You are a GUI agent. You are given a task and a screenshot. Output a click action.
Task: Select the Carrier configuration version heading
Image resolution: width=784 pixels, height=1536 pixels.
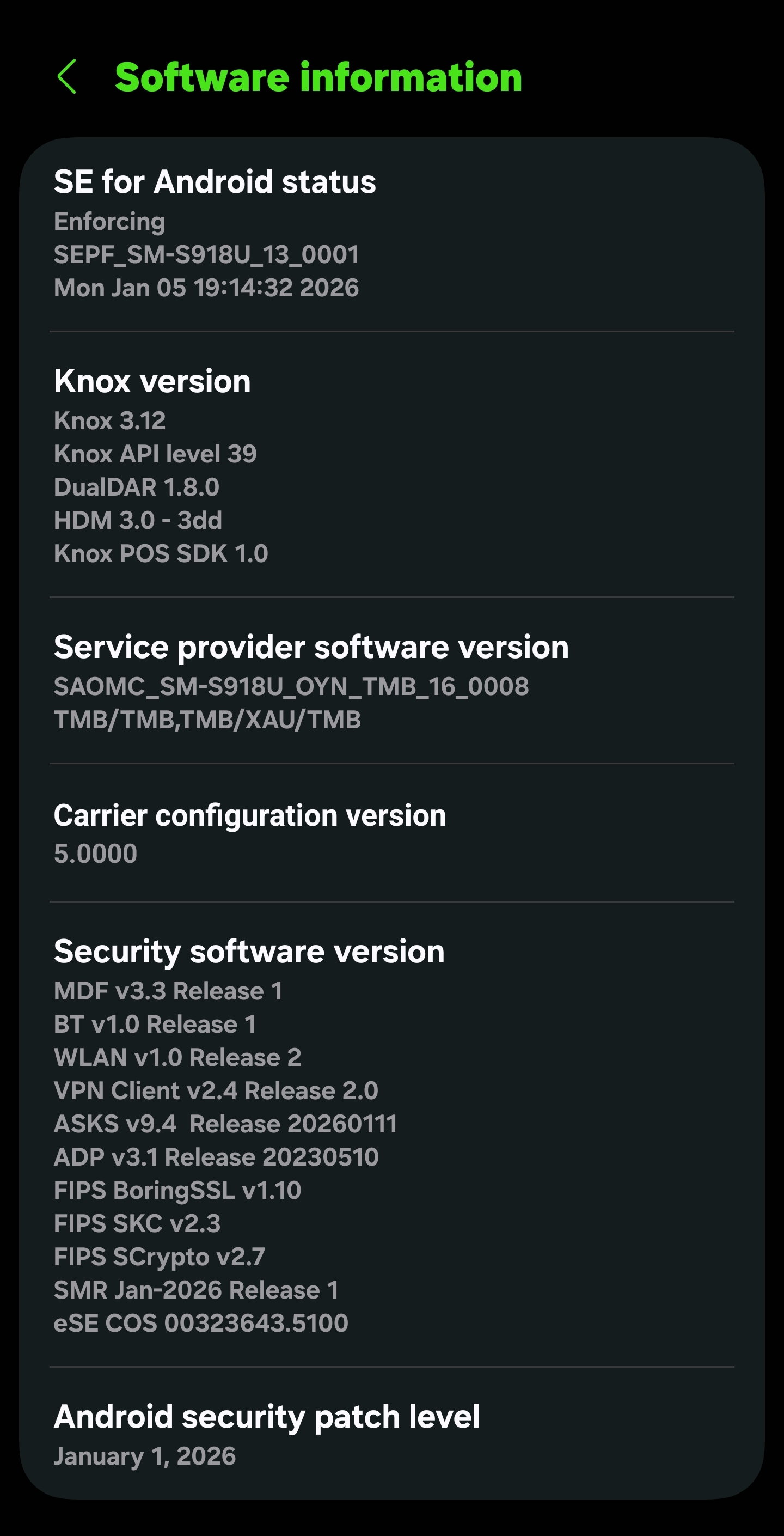point(250,815)
